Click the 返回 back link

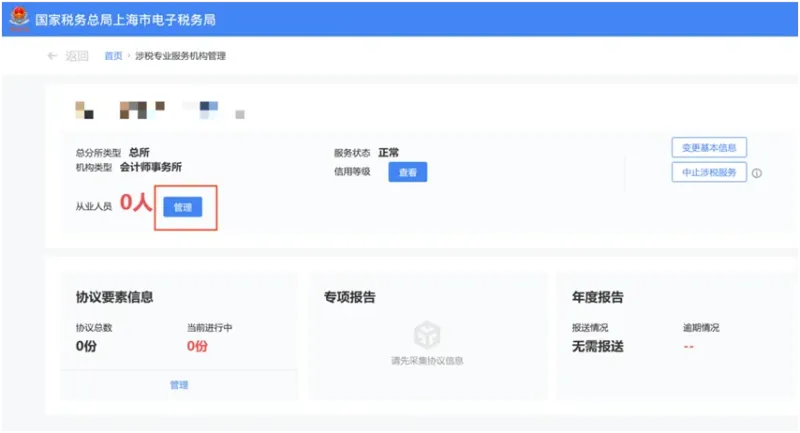pyautogui.click(x=77, y=56)
